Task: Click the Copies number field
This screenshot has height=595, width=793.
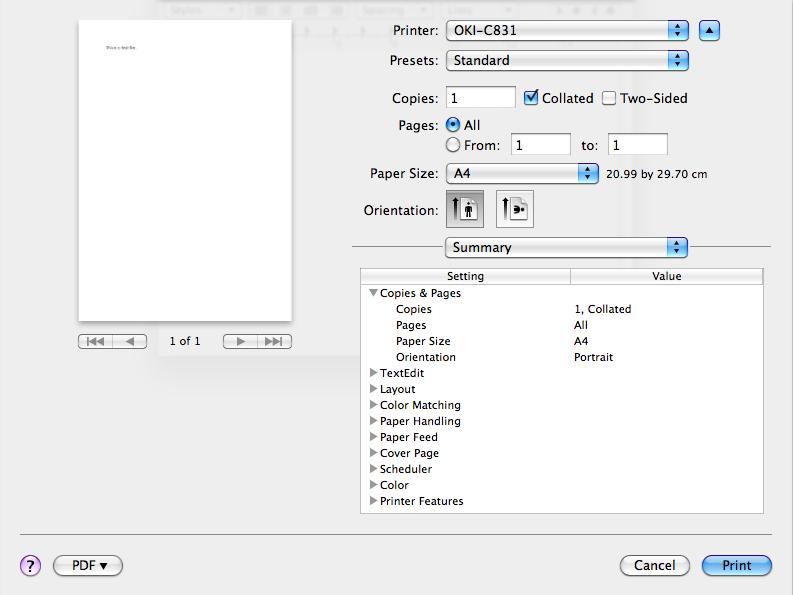Action: click(480, 97)
